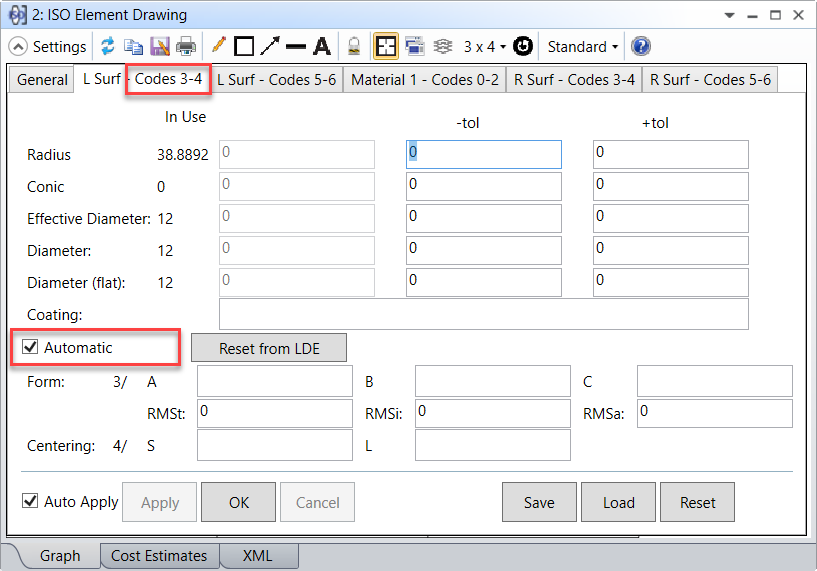
Task: Open Material 1 - Codes 0-2 tab
Action: click(424, 80)
